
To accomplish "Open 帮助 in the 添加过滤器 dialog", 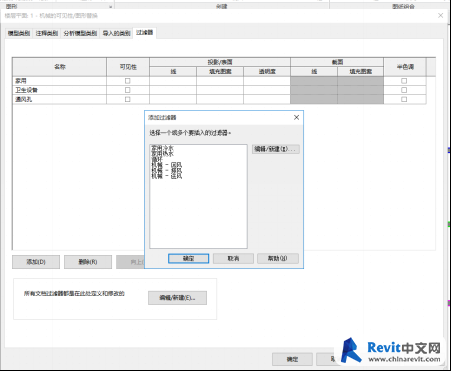I will [x=278, y=258].
